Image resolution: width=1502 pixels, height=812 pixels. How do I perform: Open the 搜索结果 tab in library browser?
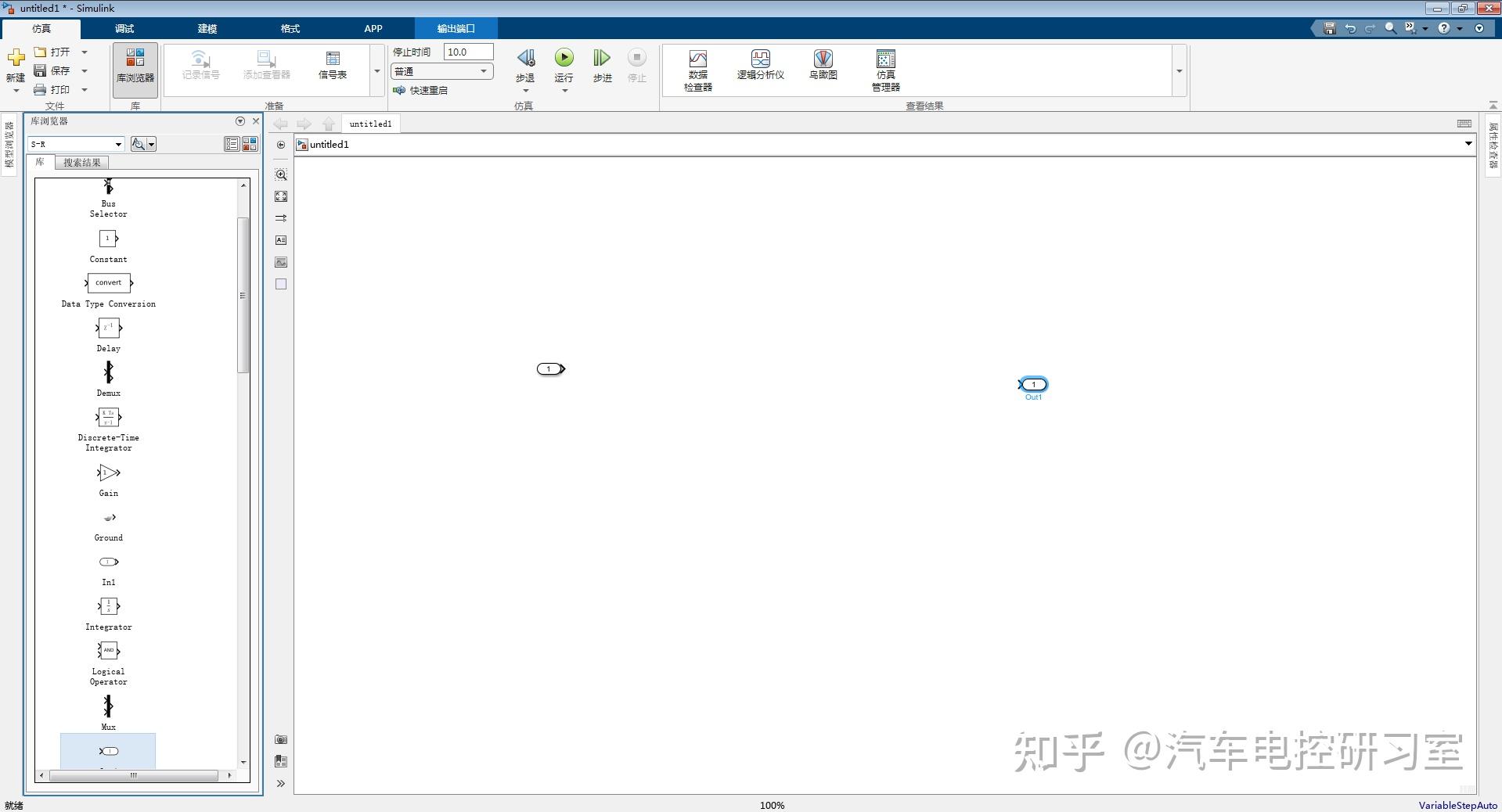(82, 162)
